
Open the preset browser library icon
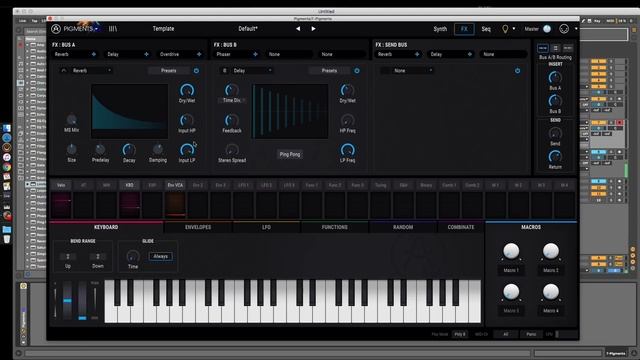(113, 29)
